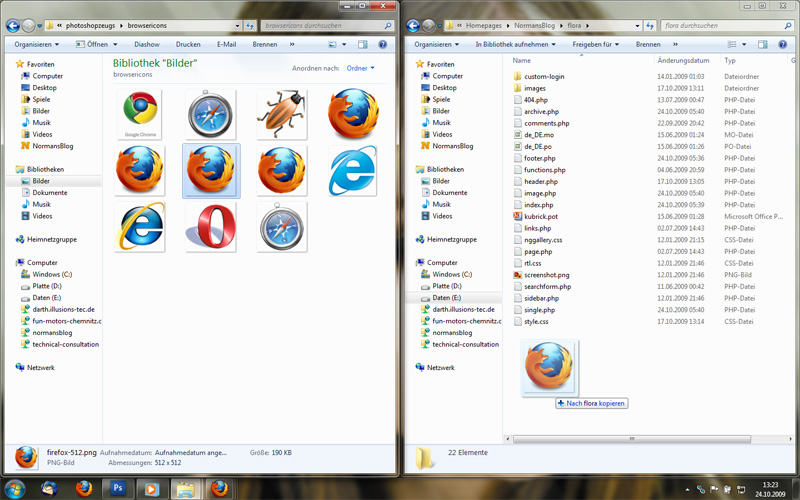This screenshot has width=800, height=500.
Task: Select Dokumente library in the left window
Action: coord(49,192)
